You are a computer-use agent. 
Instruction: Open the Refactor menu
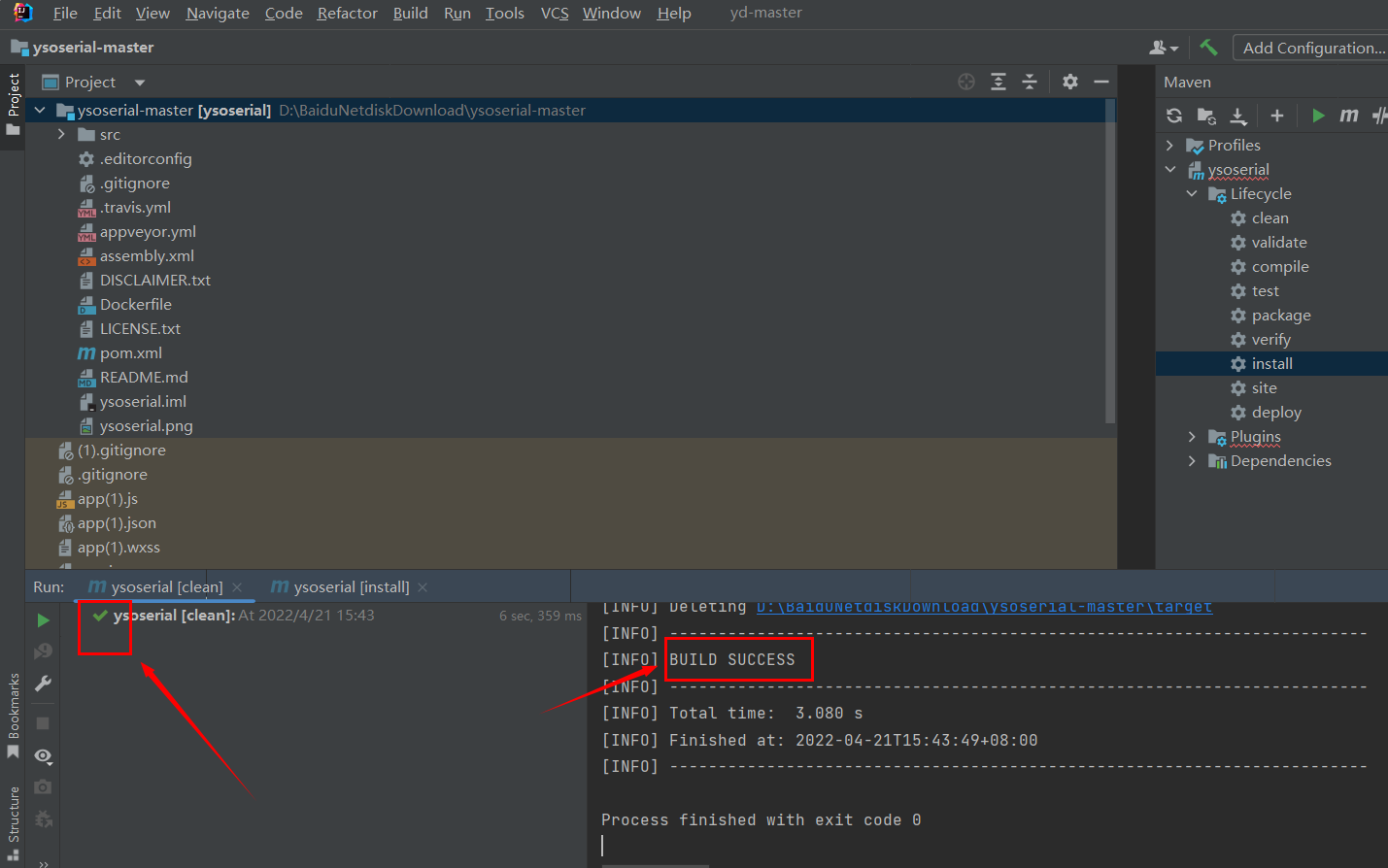[347, 13]
